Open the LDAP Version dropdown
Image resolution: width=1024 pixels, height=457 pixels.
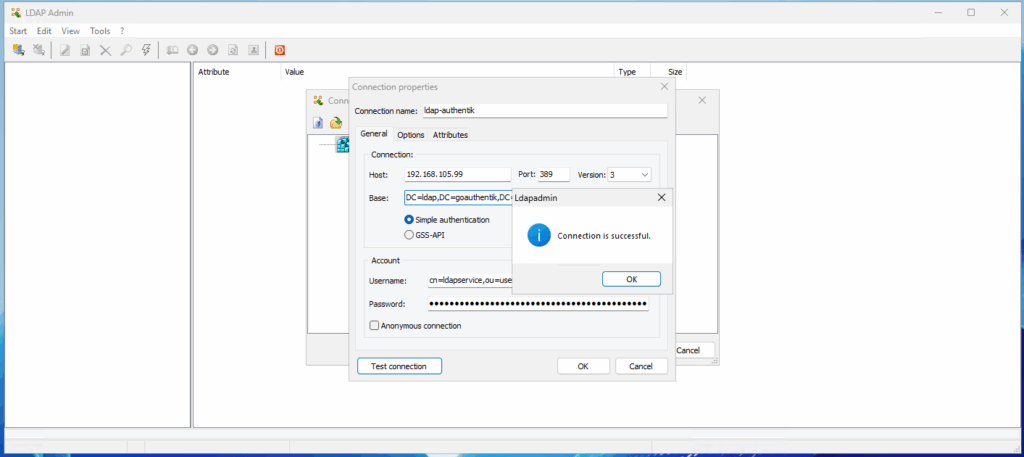click(x=644, y=174)
